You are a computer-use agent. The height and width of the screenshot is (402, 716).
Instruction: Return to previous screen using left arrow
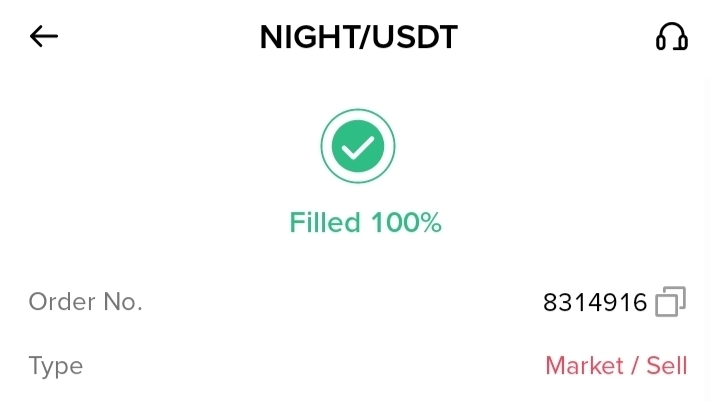(x=44, y=37)
